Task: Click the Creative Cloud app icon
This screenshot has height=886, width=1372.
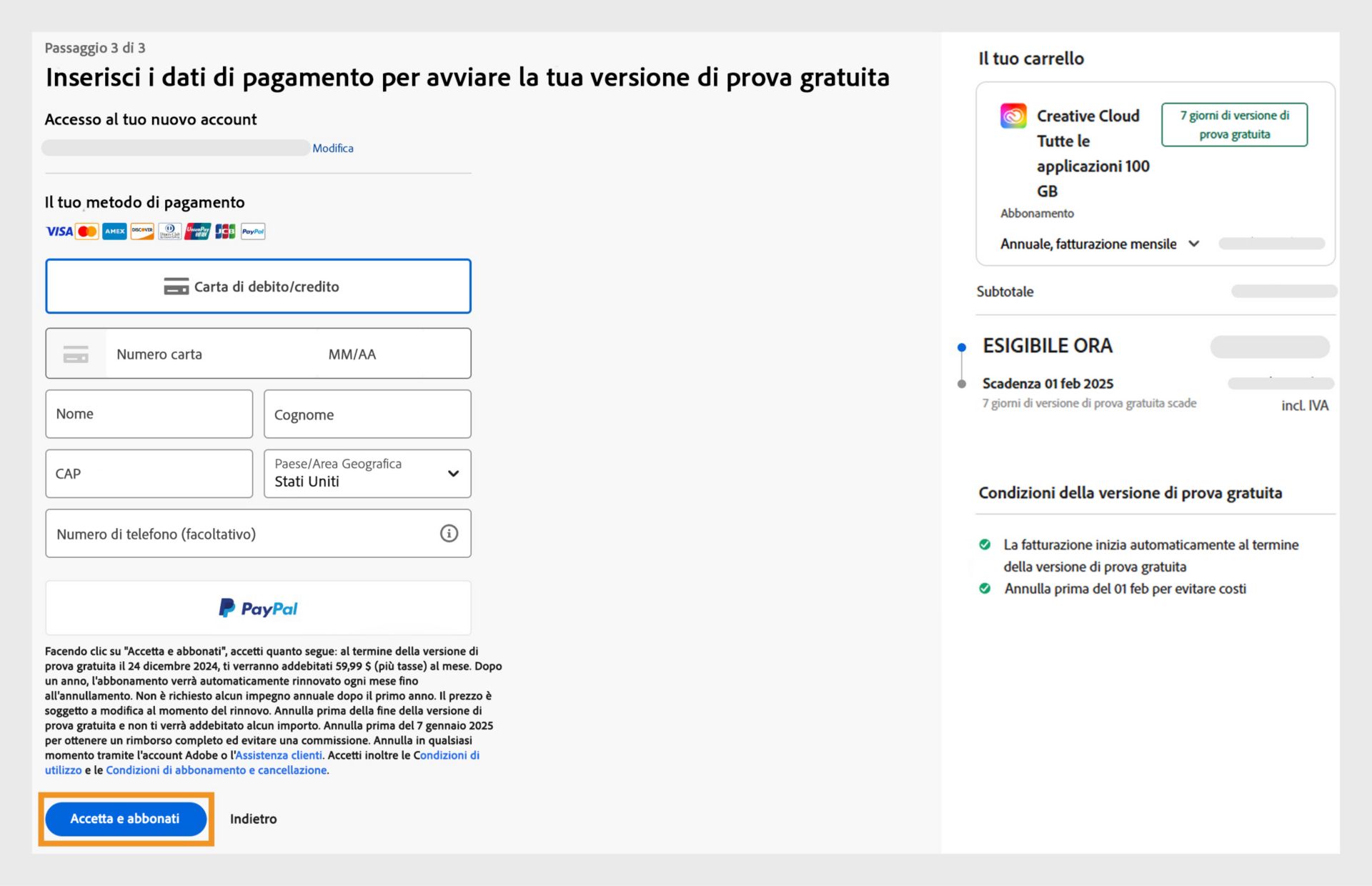Action: click(x=1013, y=116)
